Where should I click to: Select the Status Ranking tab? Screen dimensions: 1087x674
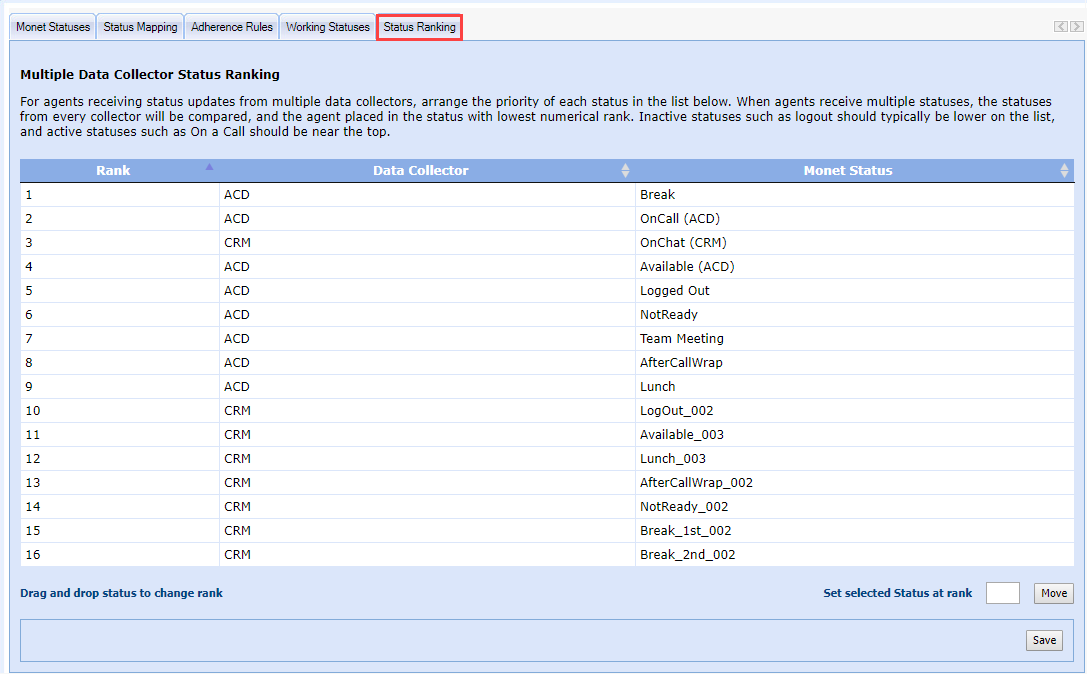(x=419, y=27)
